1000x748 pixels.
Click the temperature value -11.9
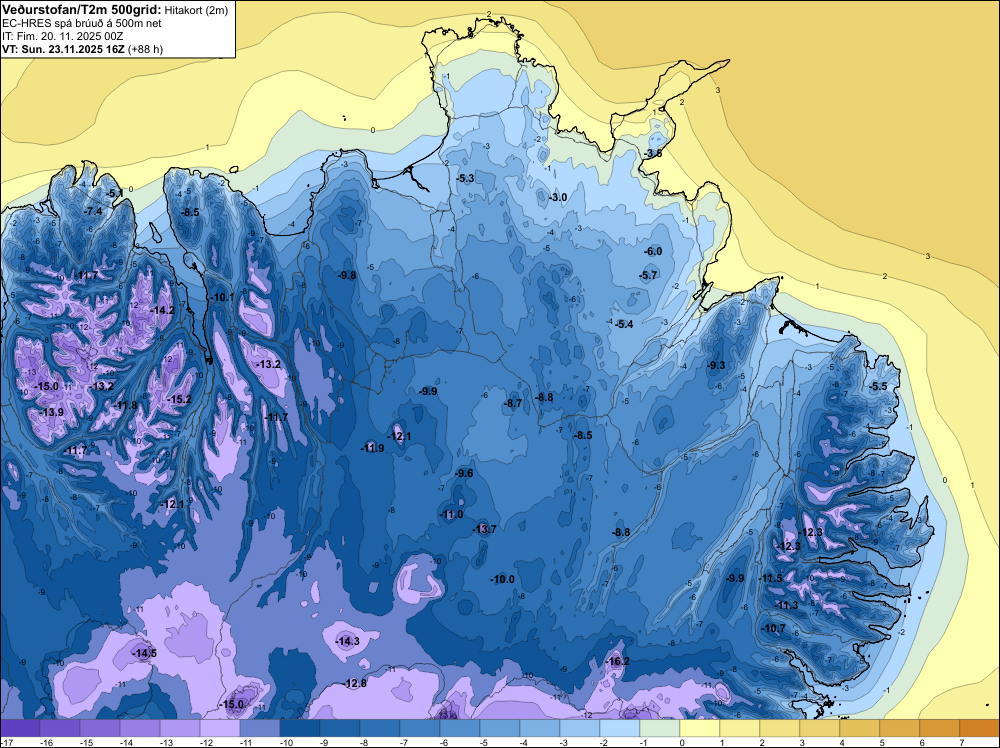372,448
